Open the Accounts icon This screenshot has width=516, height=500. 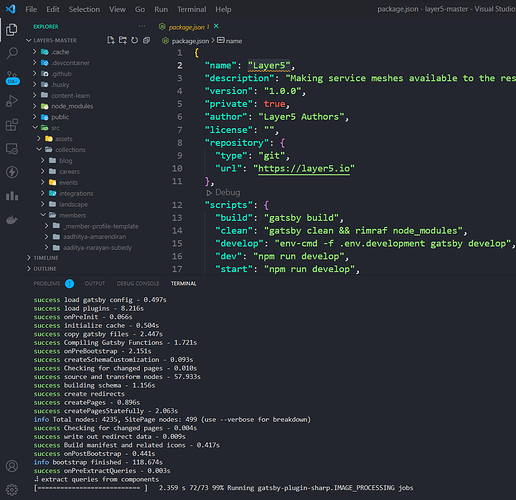click(12, 466)
